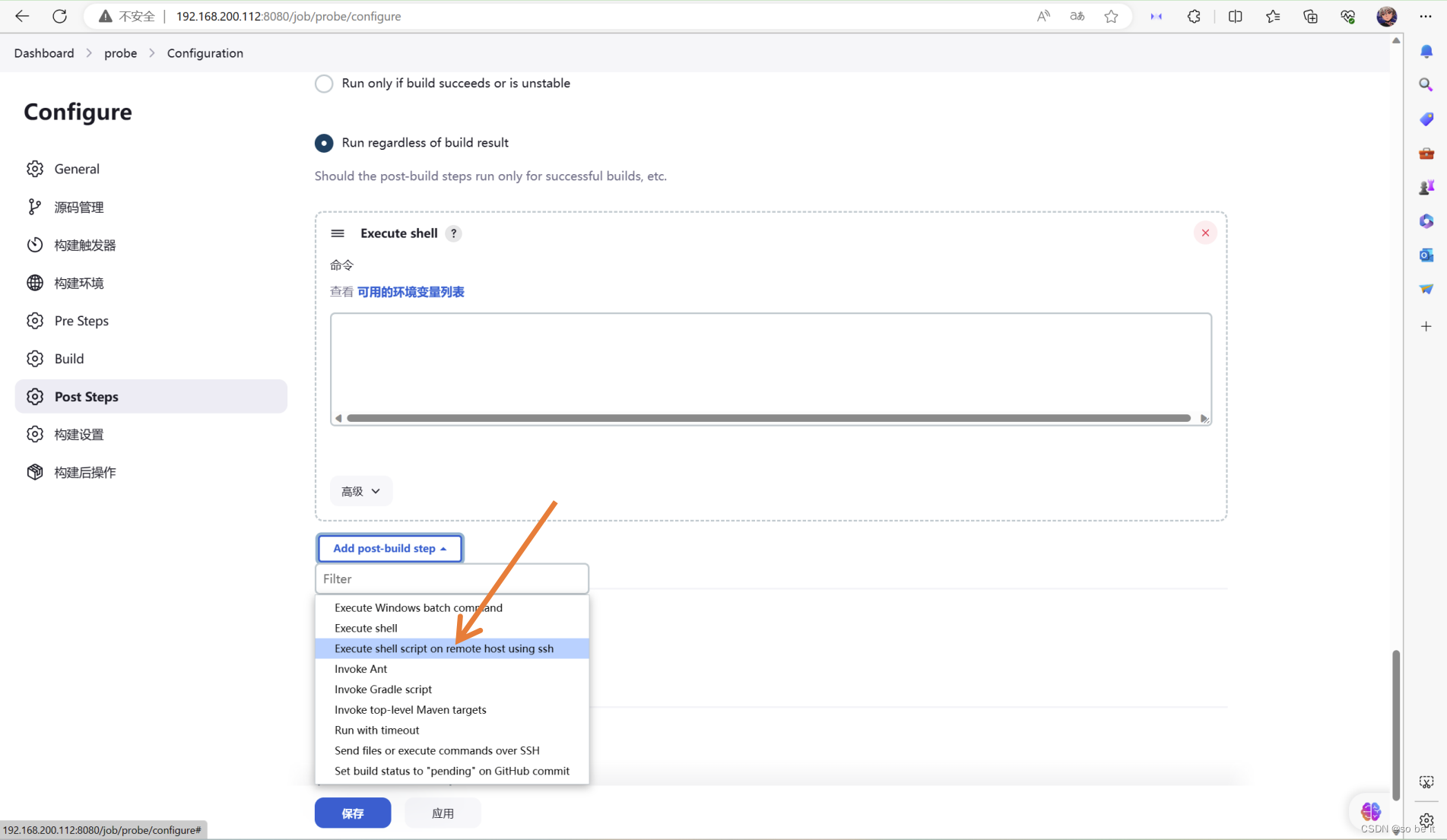Image resolution: width=1447 pixels, height=840 pixels.
Task: Choose Run with timeout step
Action: point(452,730)
